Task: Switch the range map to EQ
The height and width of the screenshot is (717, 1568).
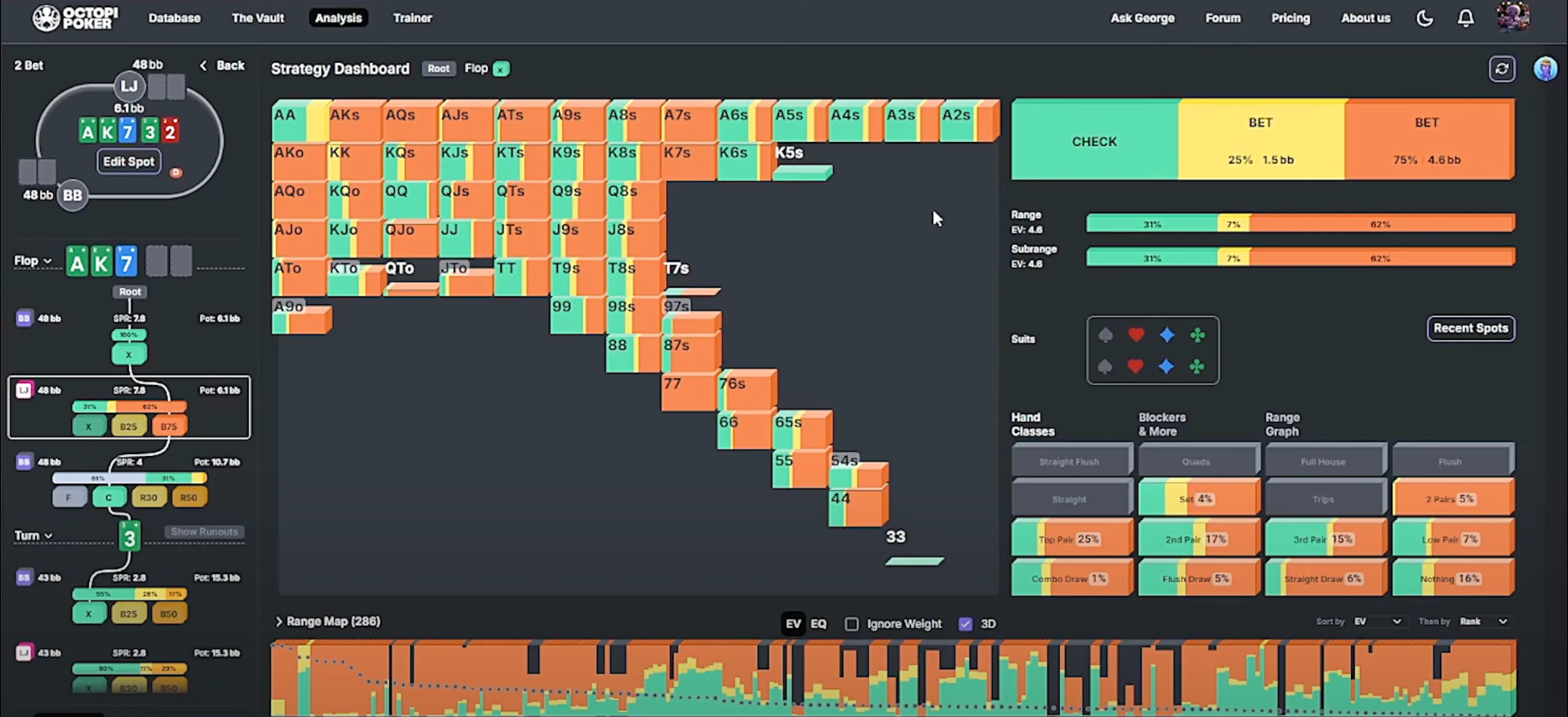Action: pos(818,624)
